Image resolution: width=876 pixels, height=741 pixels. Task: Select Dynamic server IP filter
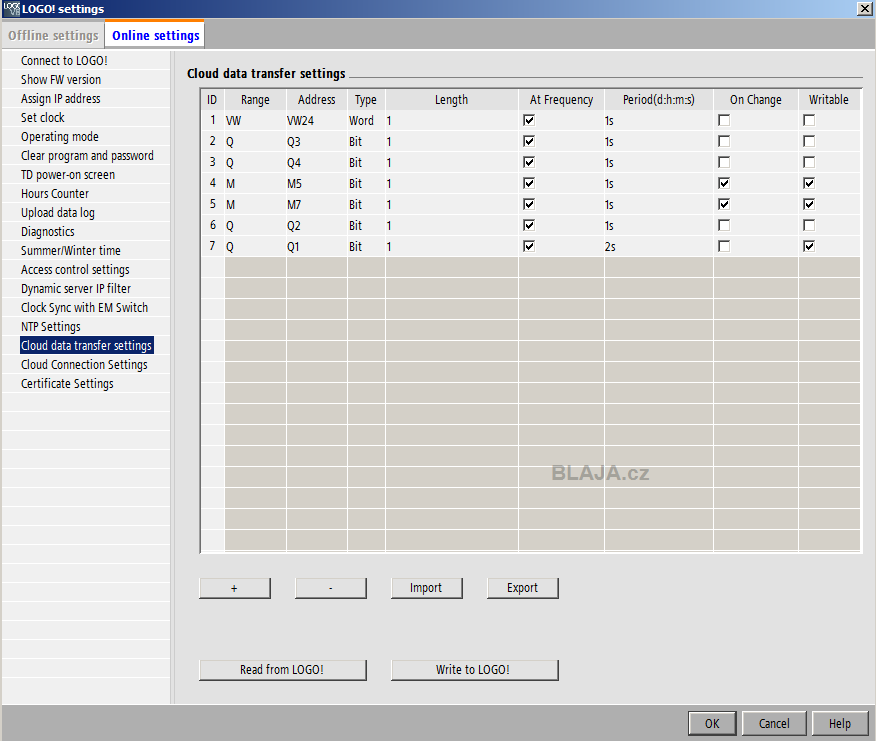pos(75,288)
